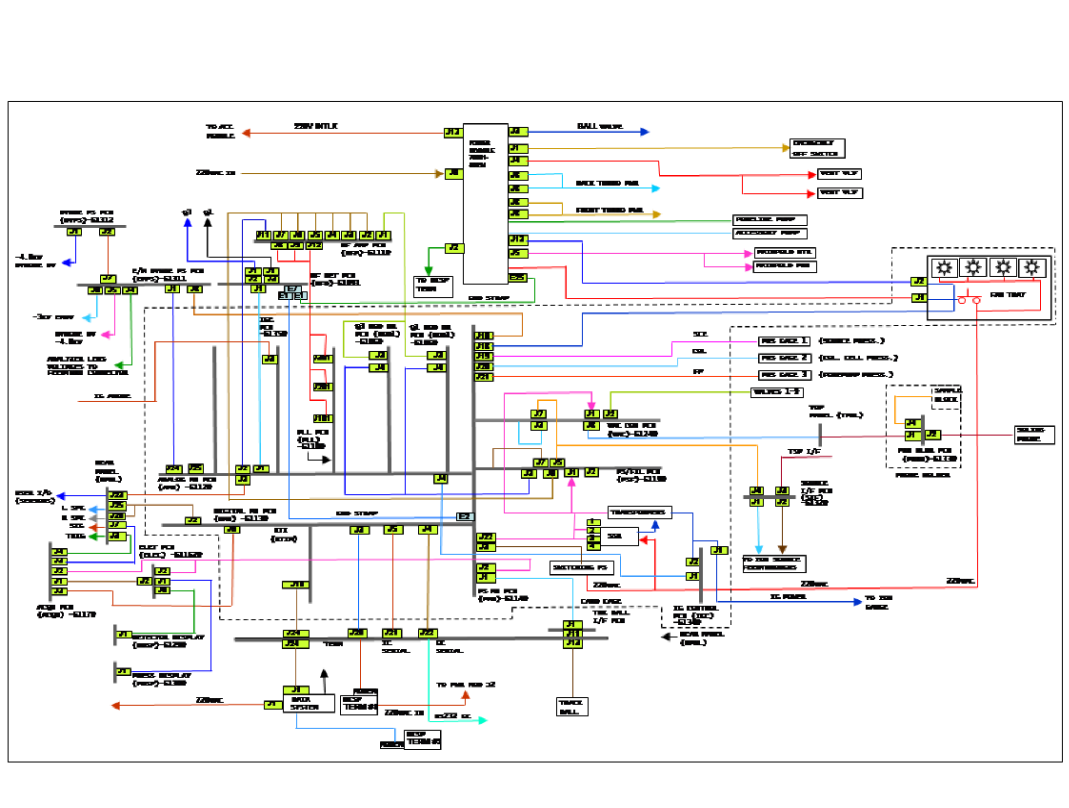
Task: Click the FORELINE PUMP box
Action: [769, 220]
